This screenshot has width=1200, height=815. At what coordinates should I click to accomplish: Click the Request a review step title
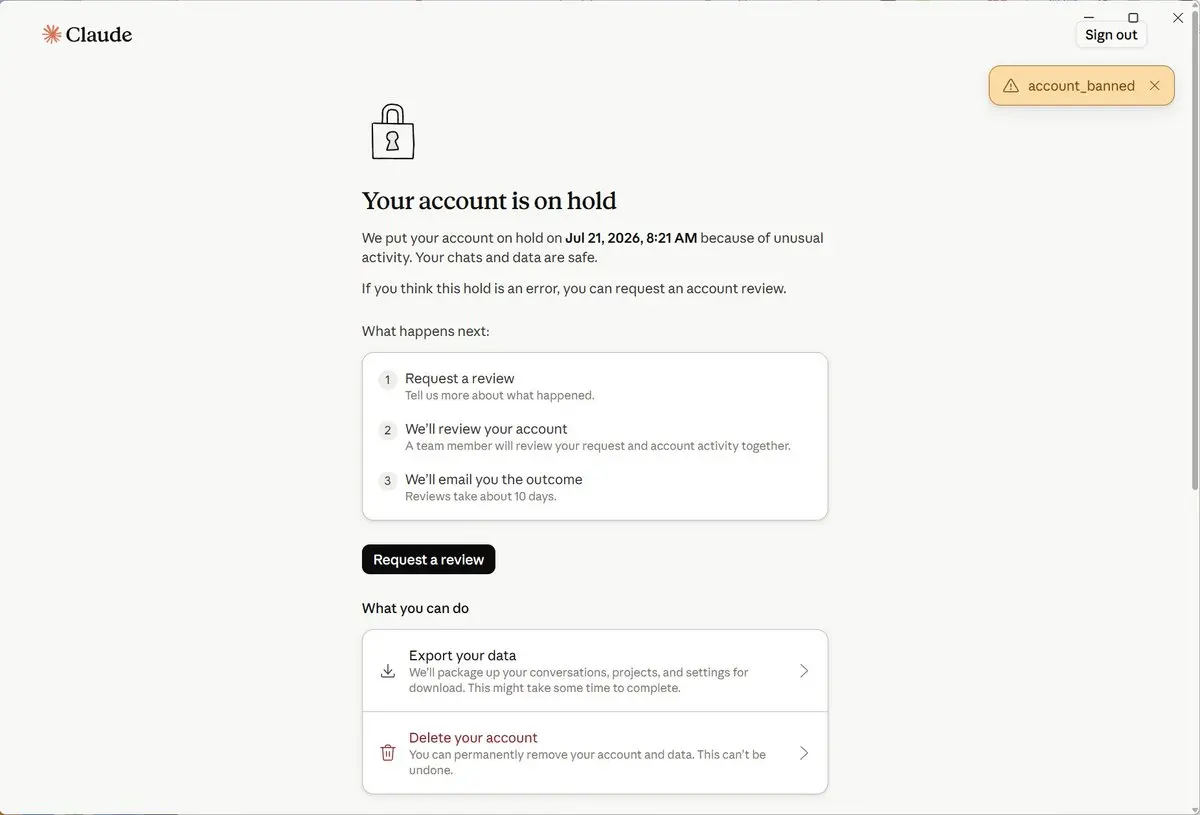click(460, 378)
